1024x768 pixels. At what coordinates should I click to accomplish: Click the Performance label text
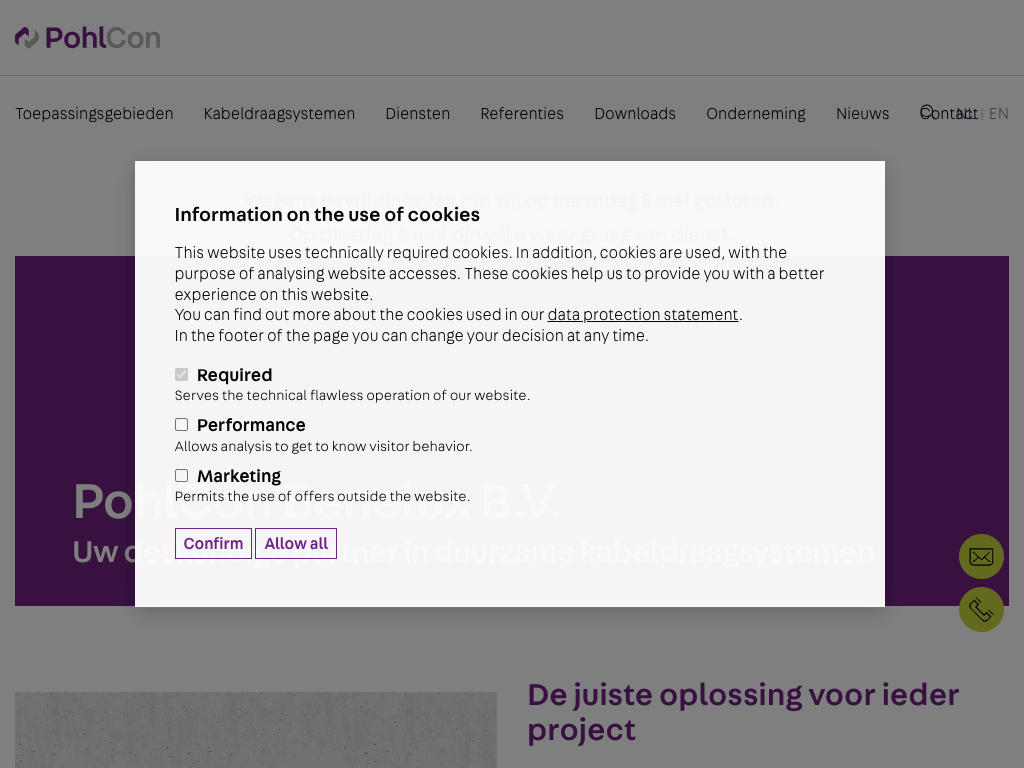[251, 425]
